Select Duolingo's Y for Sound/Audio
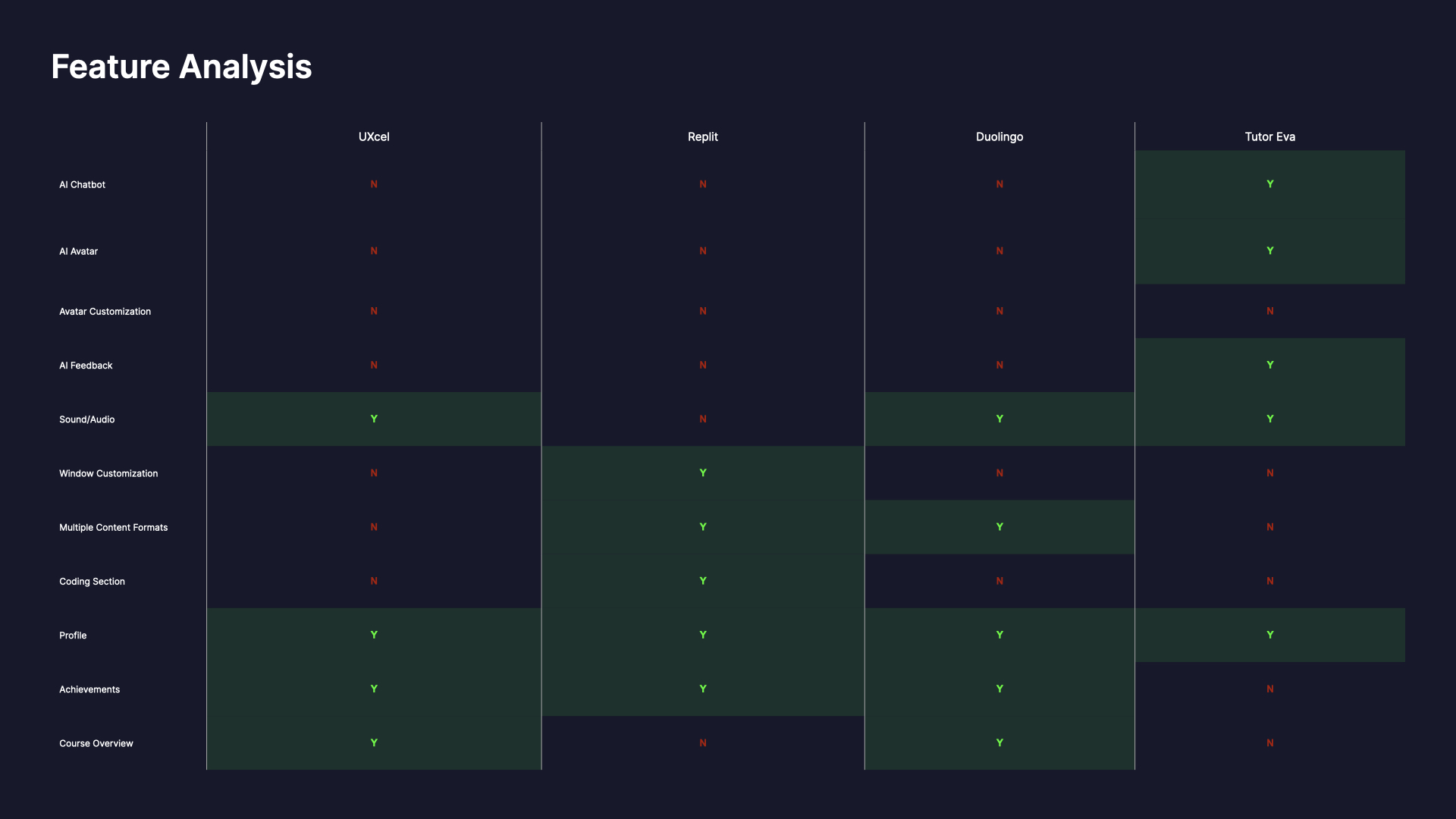 coord(999,419)
